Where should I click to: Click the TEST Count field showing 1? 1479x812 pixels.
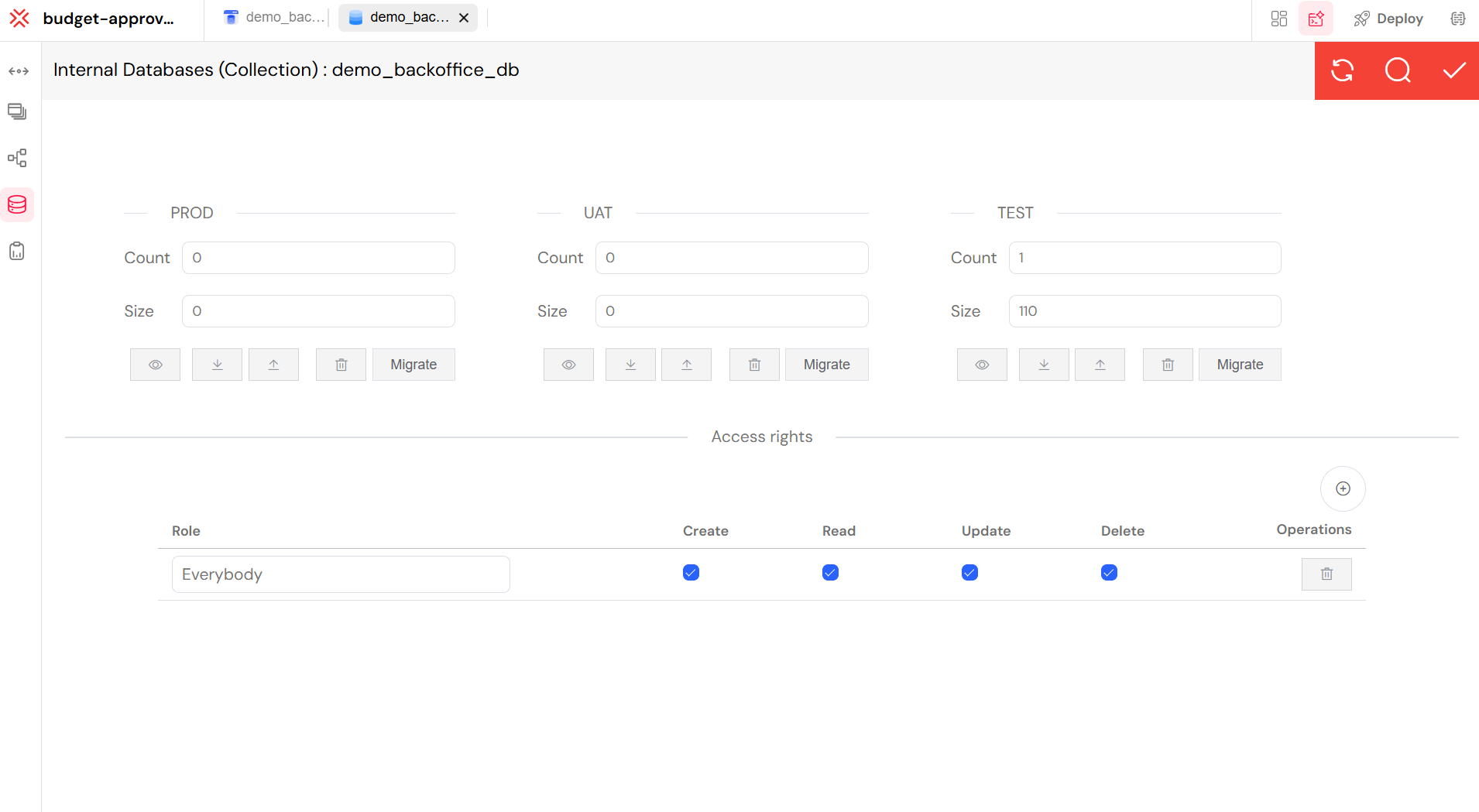tap(1145, 258)
